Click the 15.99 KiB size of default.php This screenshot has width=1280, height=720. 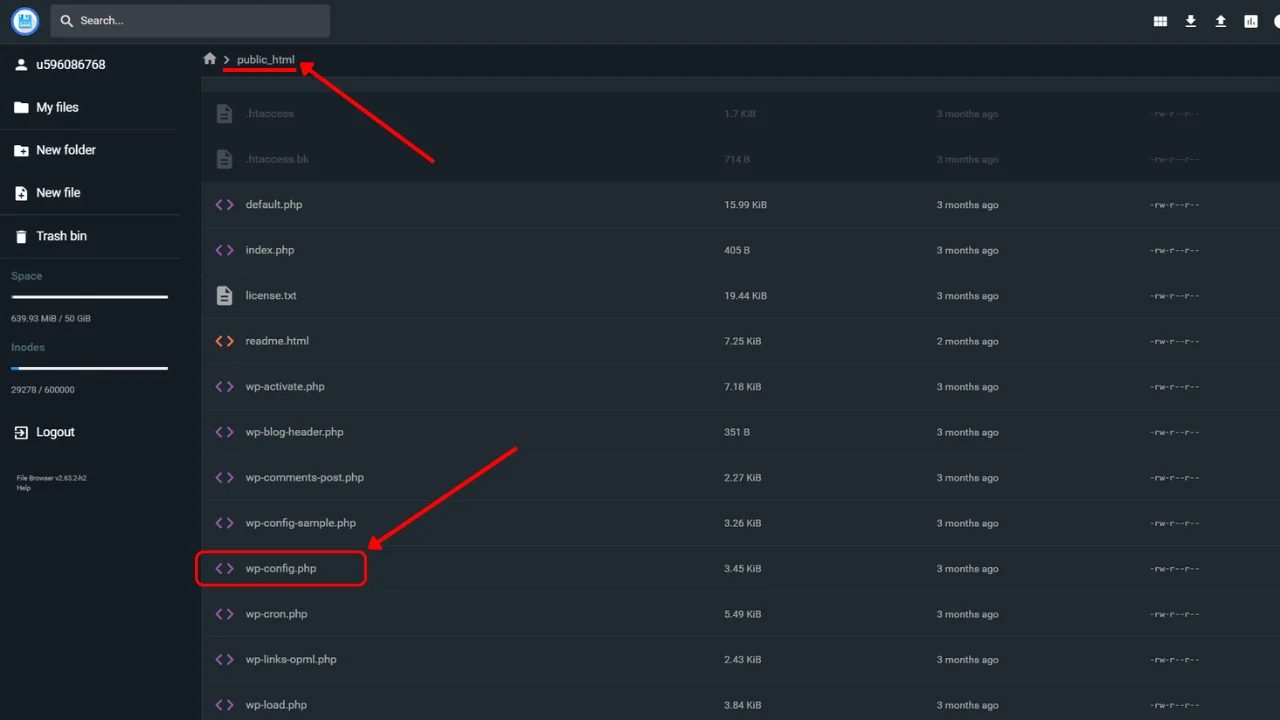(746, 205)
